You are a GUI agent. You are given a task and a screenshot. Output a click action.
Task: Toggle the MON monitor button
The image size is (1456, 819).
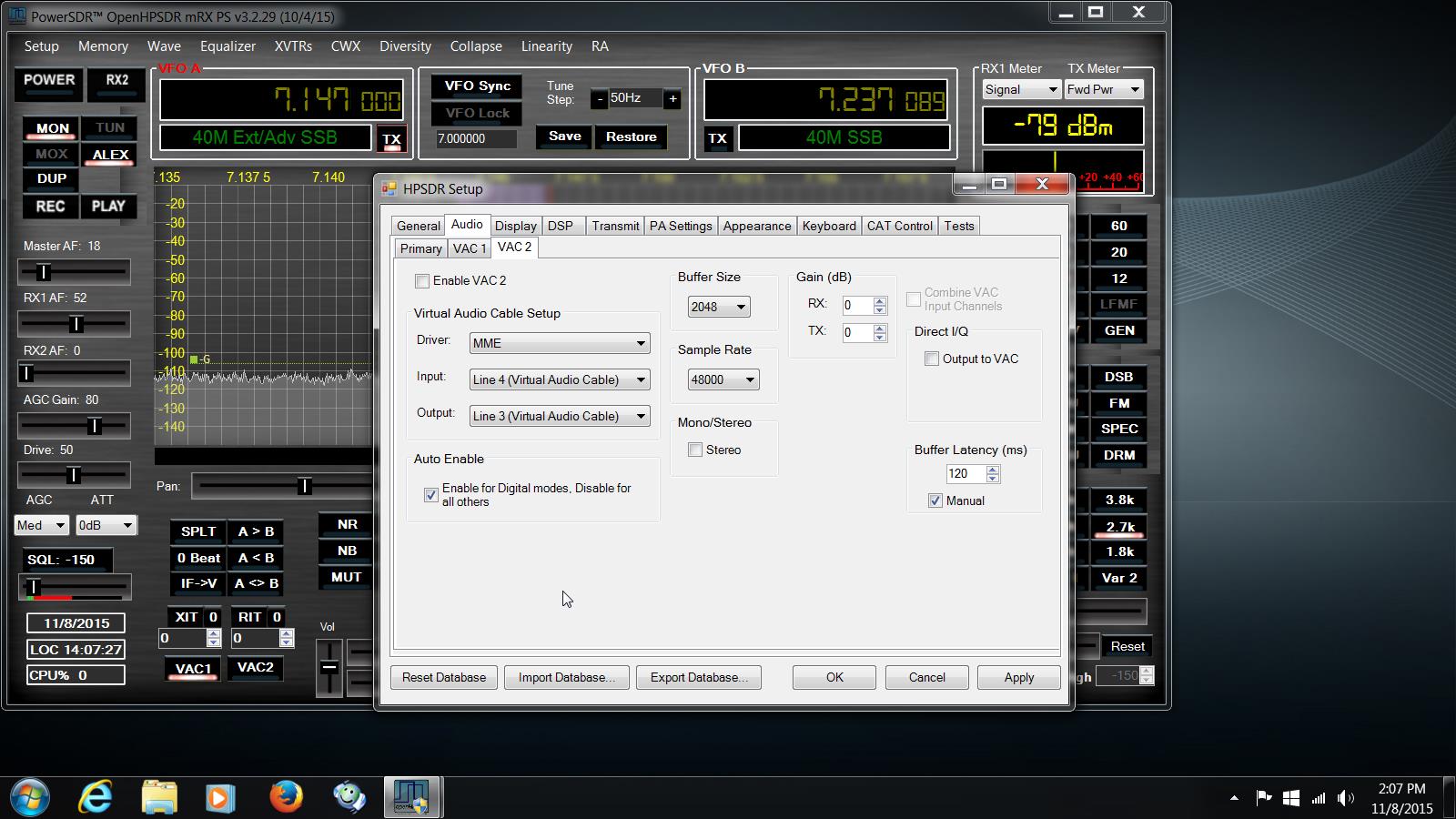click(52, 128)
